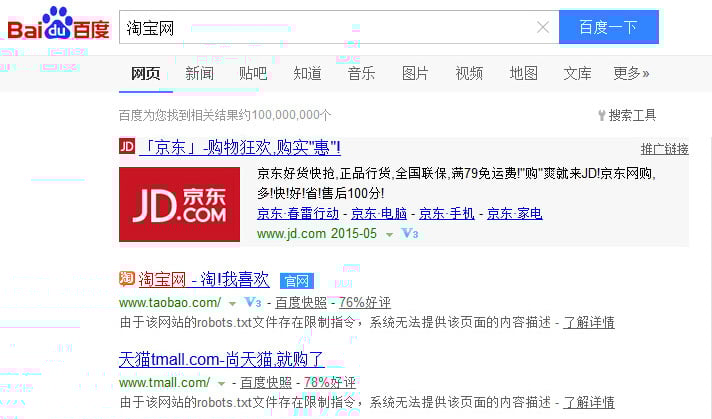Click the V3 credibility badge on the taobao.com result
712x419 pixels.
coord(253,303)
